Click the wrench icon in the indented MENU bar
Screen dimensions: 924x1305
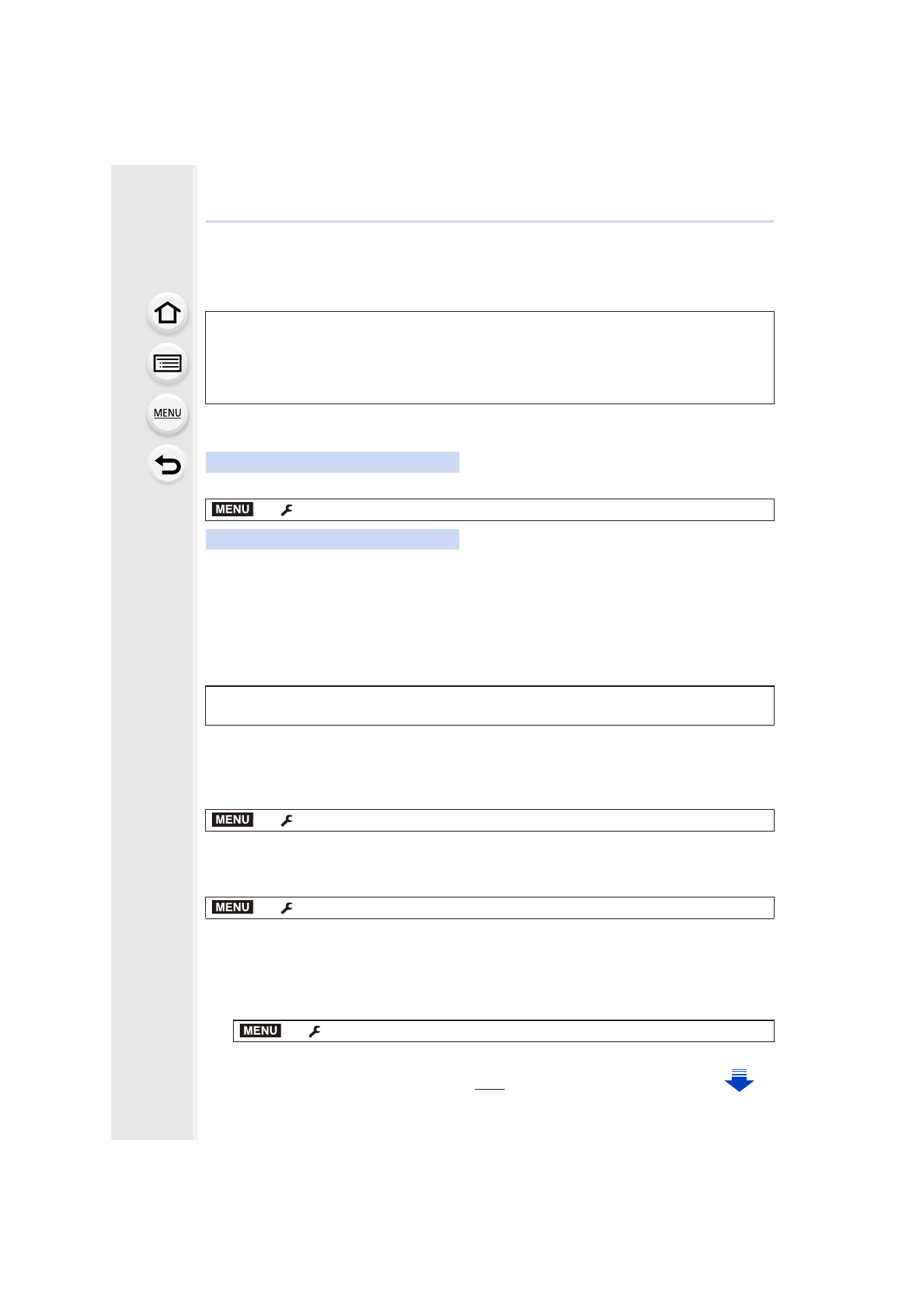(315, 1031)
